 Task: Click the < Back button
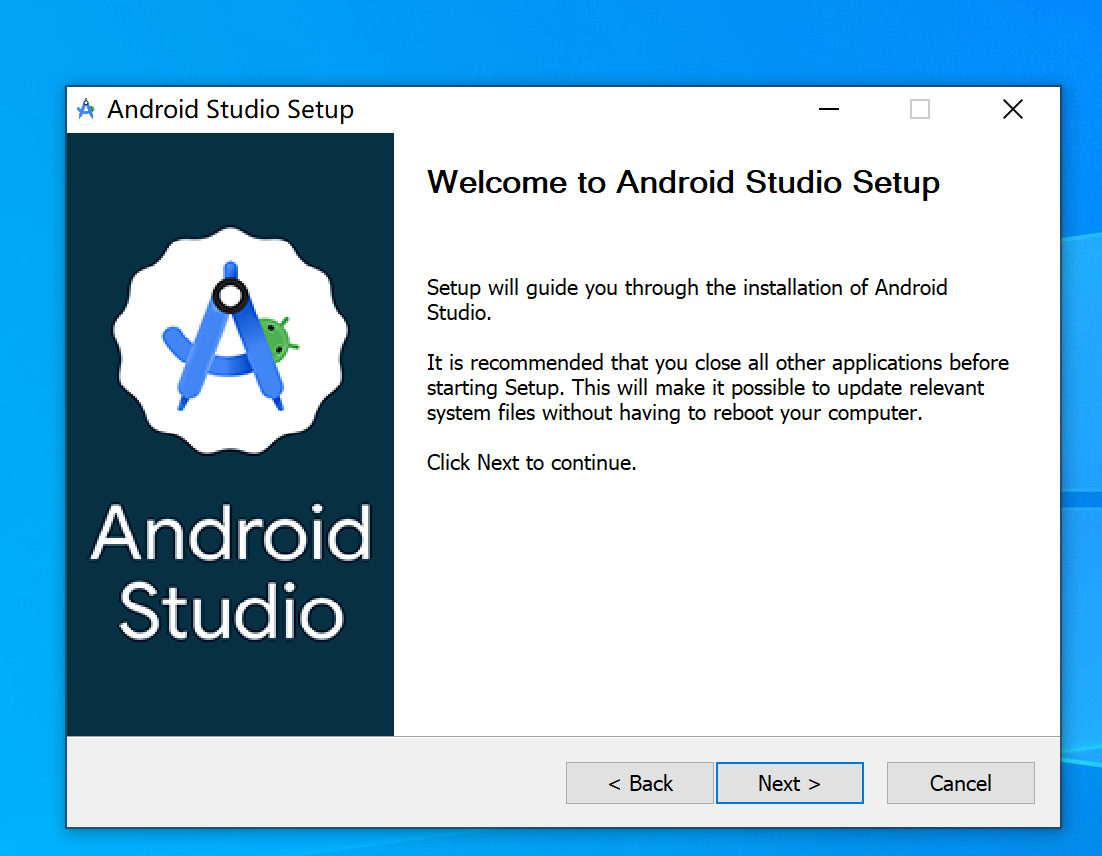640,783
